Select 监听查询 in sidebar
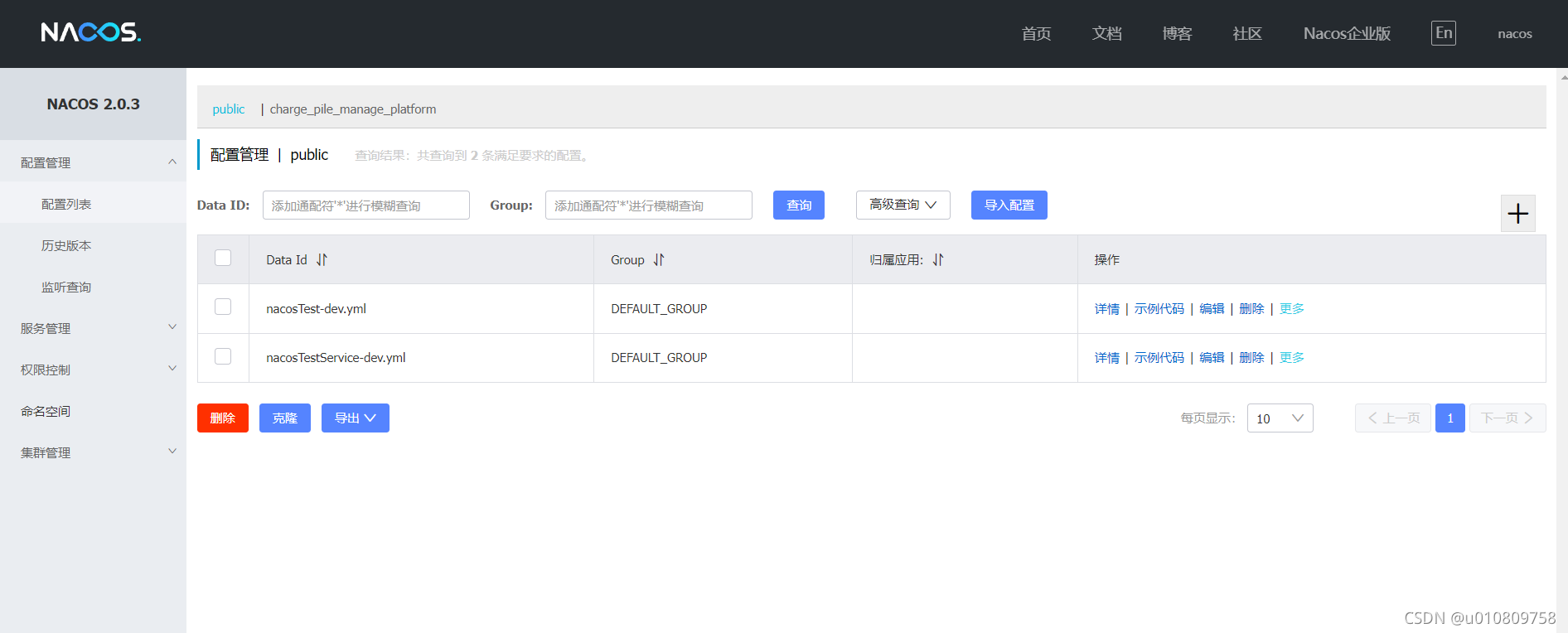Image resolution: width=1568 pixels, height=633 pixels. click(x=93, y=287)
